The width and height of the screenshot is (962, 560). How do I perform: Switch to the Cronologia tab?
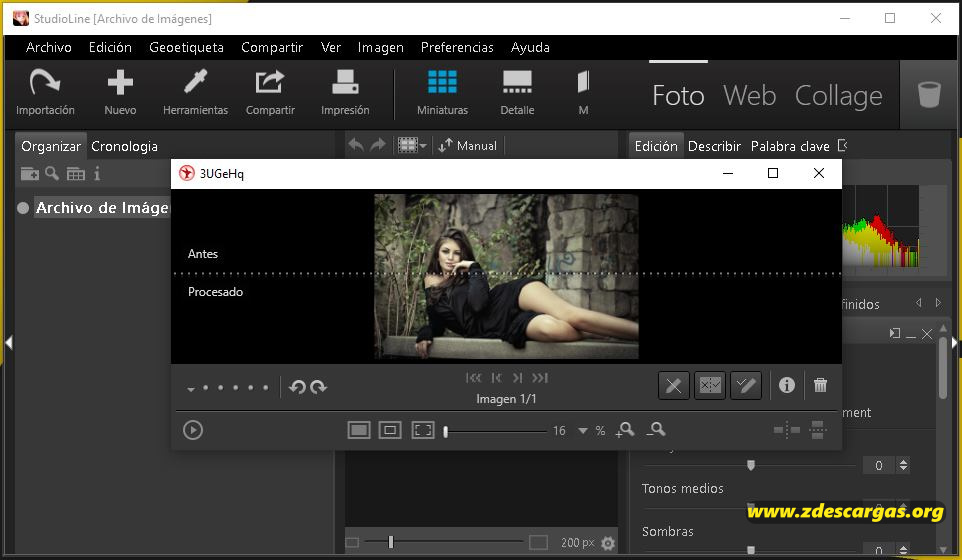tap(124, 146)
